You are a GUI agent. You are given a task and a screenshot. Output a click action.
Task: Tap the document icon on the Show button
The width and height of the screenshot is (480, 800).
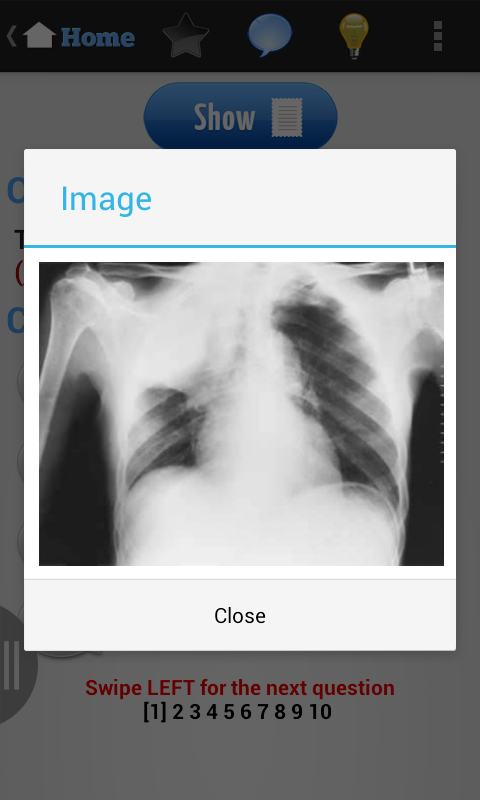point(287,117)
